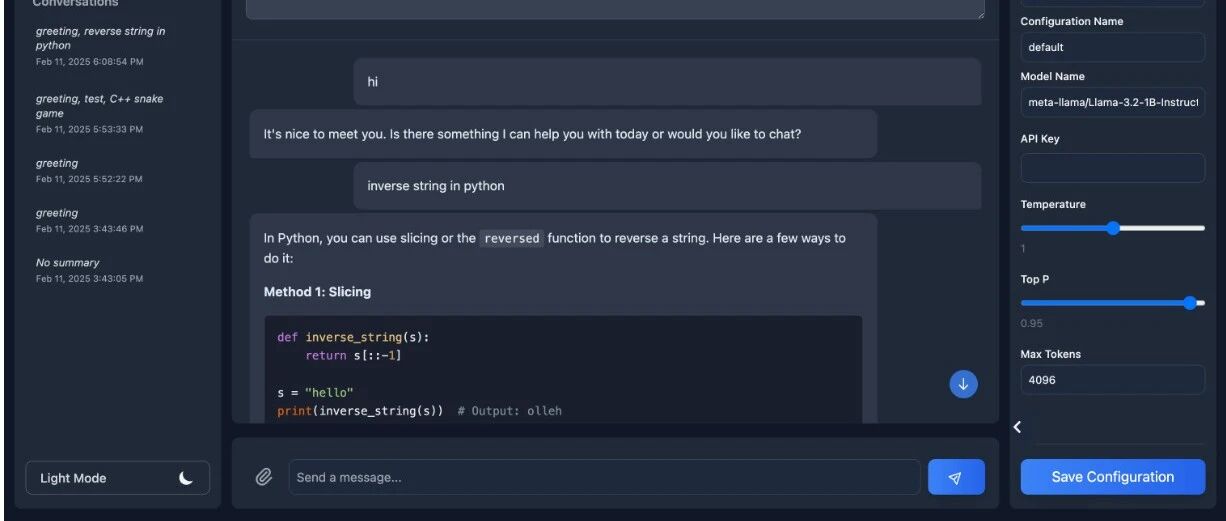Click the paper plane send button

[956, 477]
